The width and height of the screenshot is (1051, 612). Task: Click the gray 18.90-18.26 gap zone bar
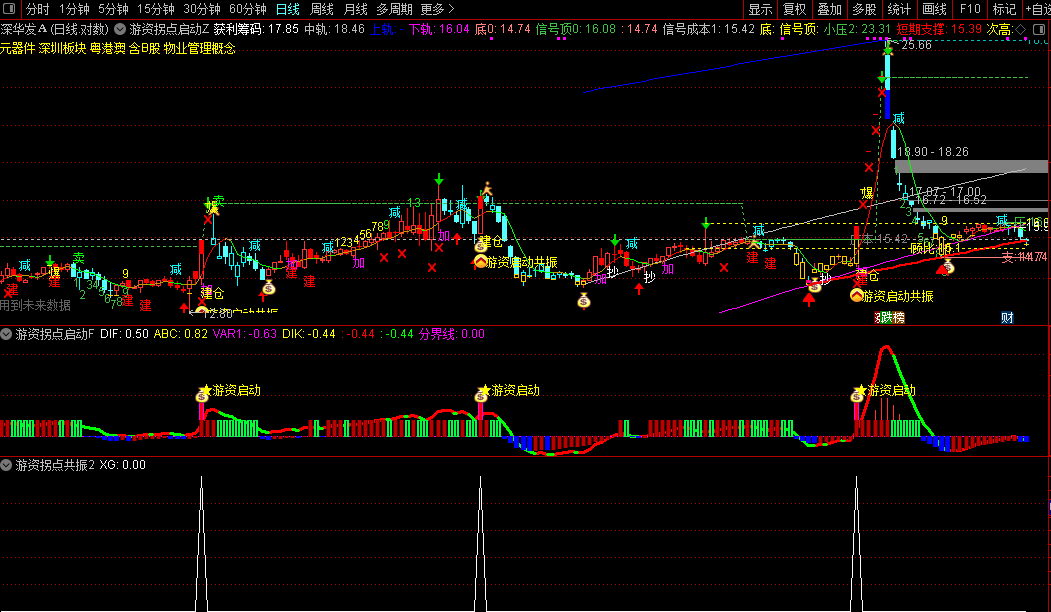click(971, 166)
